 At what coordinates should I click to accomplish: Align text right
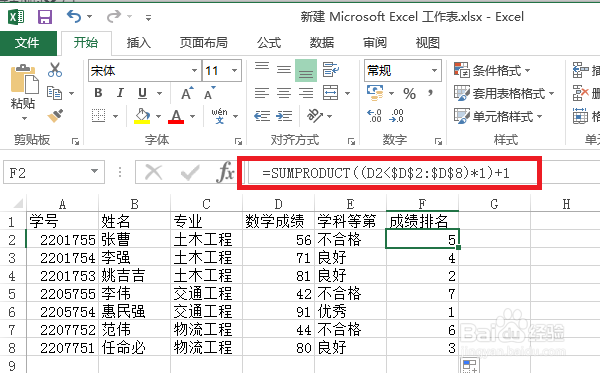coord(306,93)
